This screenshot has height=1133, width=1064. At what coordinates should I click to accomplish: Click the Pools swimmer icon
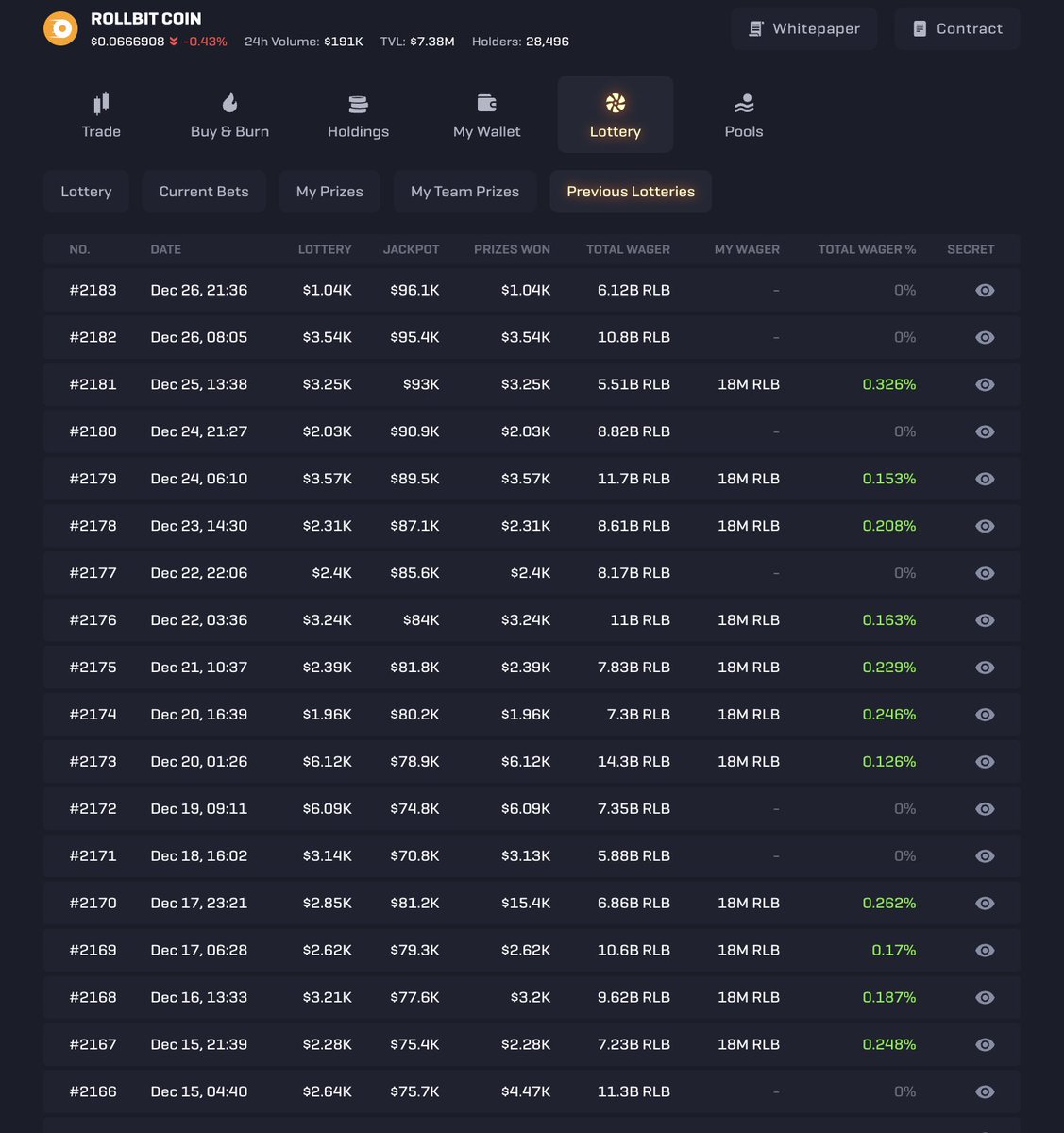(x=744, y=103)
